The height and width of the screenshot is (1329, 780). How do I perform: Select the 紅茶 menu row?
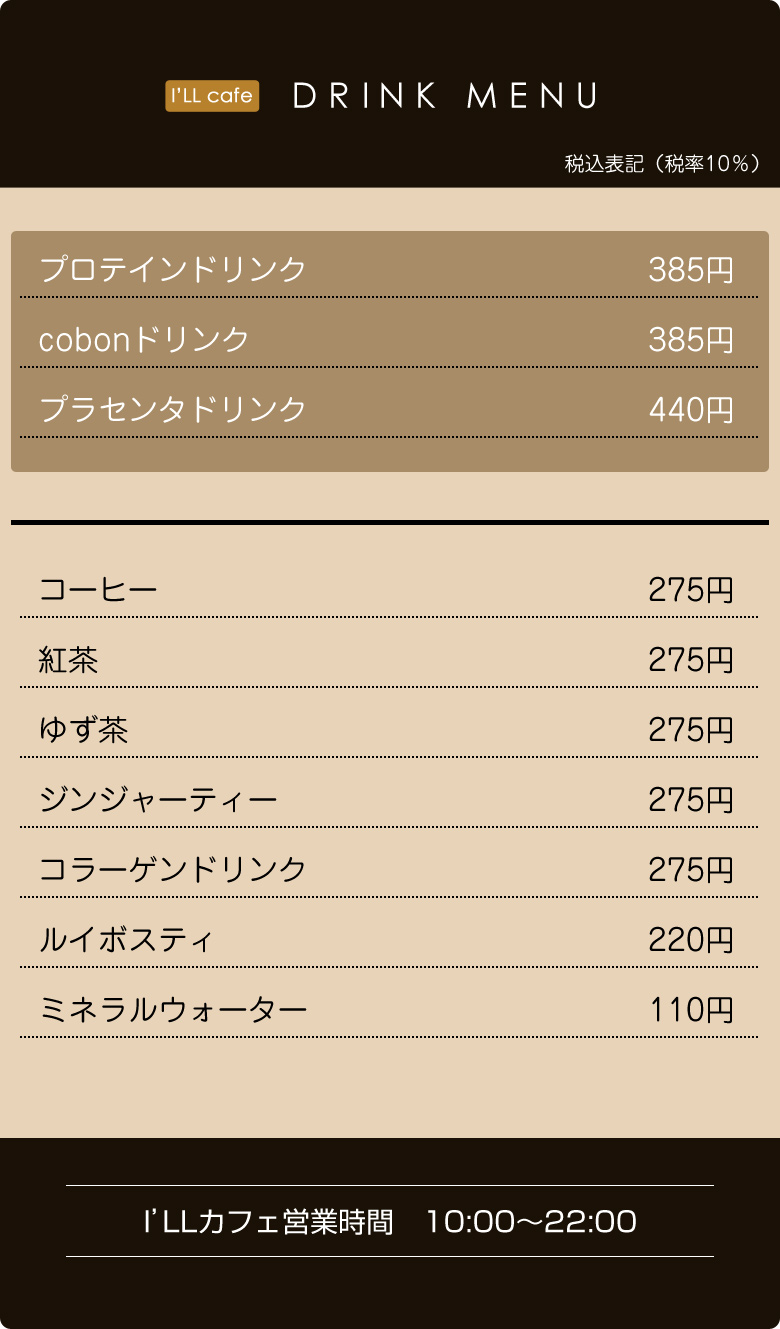tap(388, 659)
